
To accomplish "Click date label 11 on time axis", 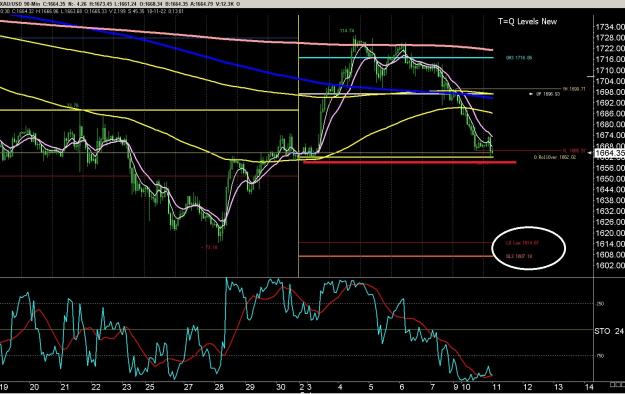I will pyautogui.click(x=496, y=387).
